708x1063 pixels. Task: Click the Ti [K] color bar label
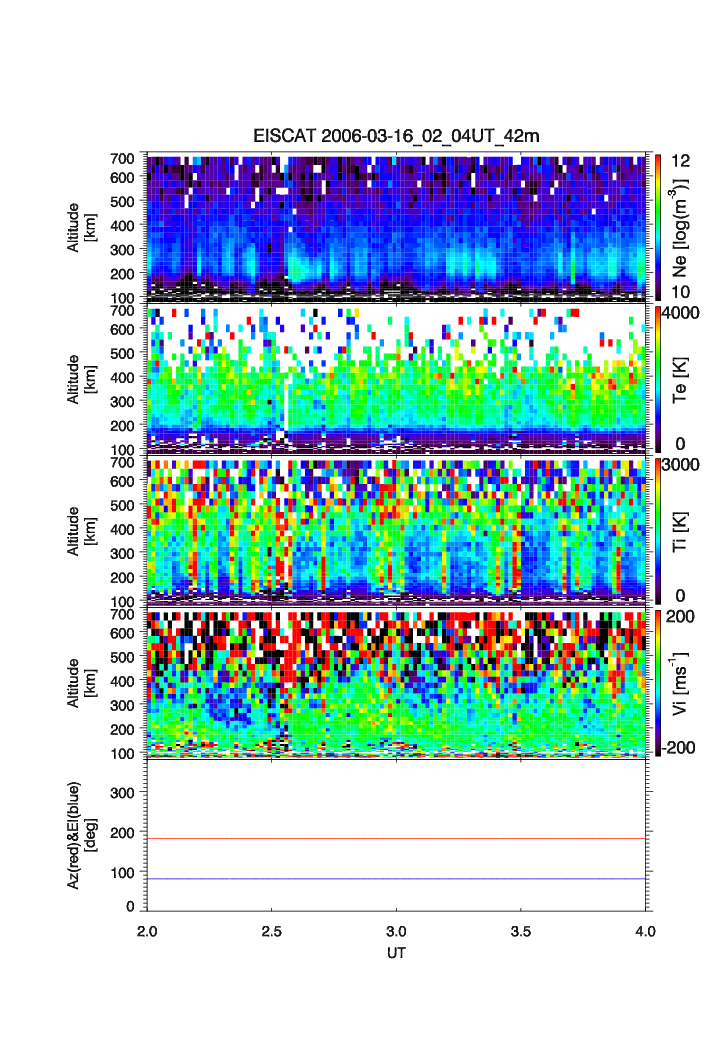[683, 529]
